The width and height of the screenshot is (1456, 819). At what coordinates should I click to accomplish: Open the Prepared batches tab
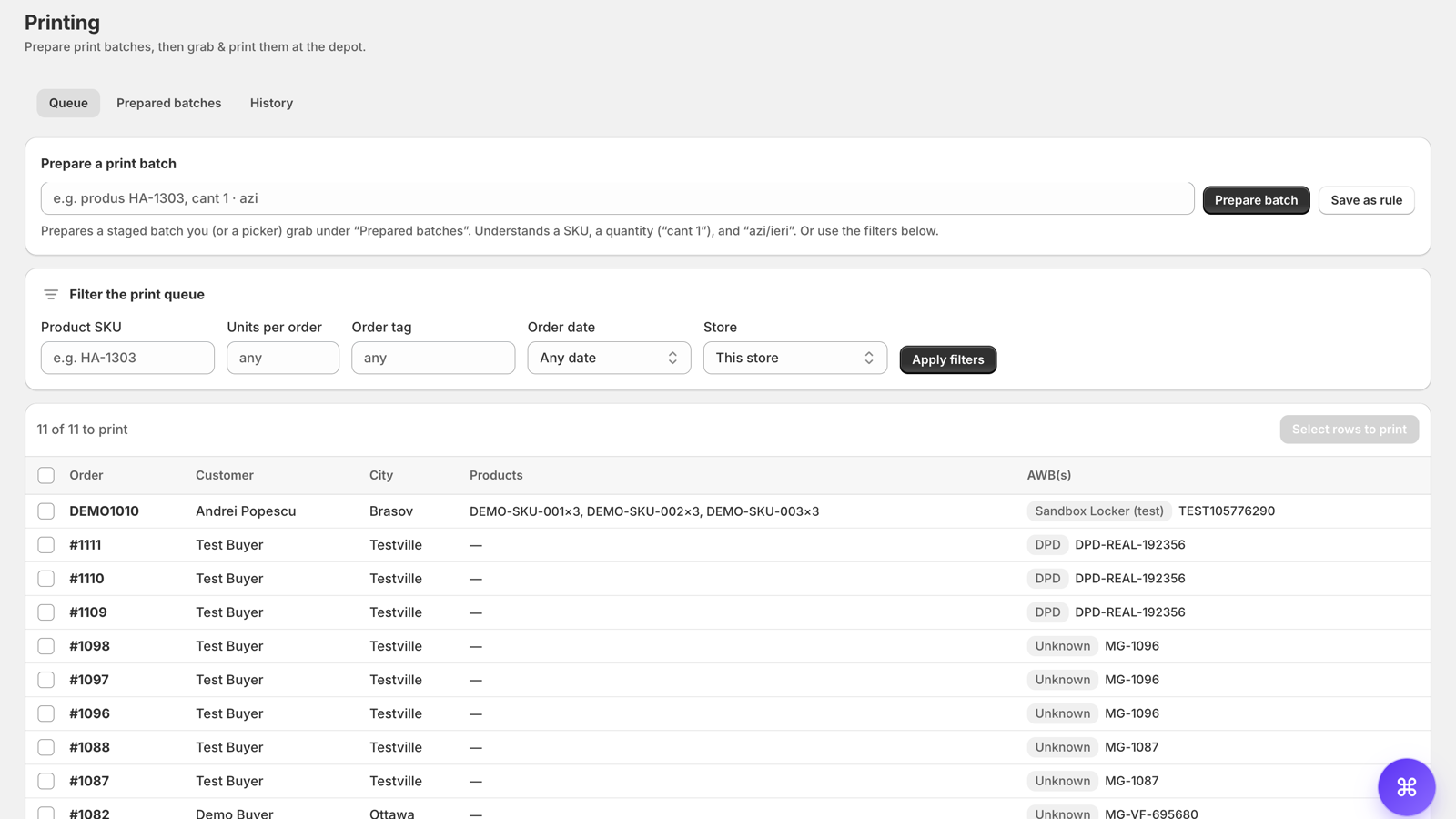point(169,103)
